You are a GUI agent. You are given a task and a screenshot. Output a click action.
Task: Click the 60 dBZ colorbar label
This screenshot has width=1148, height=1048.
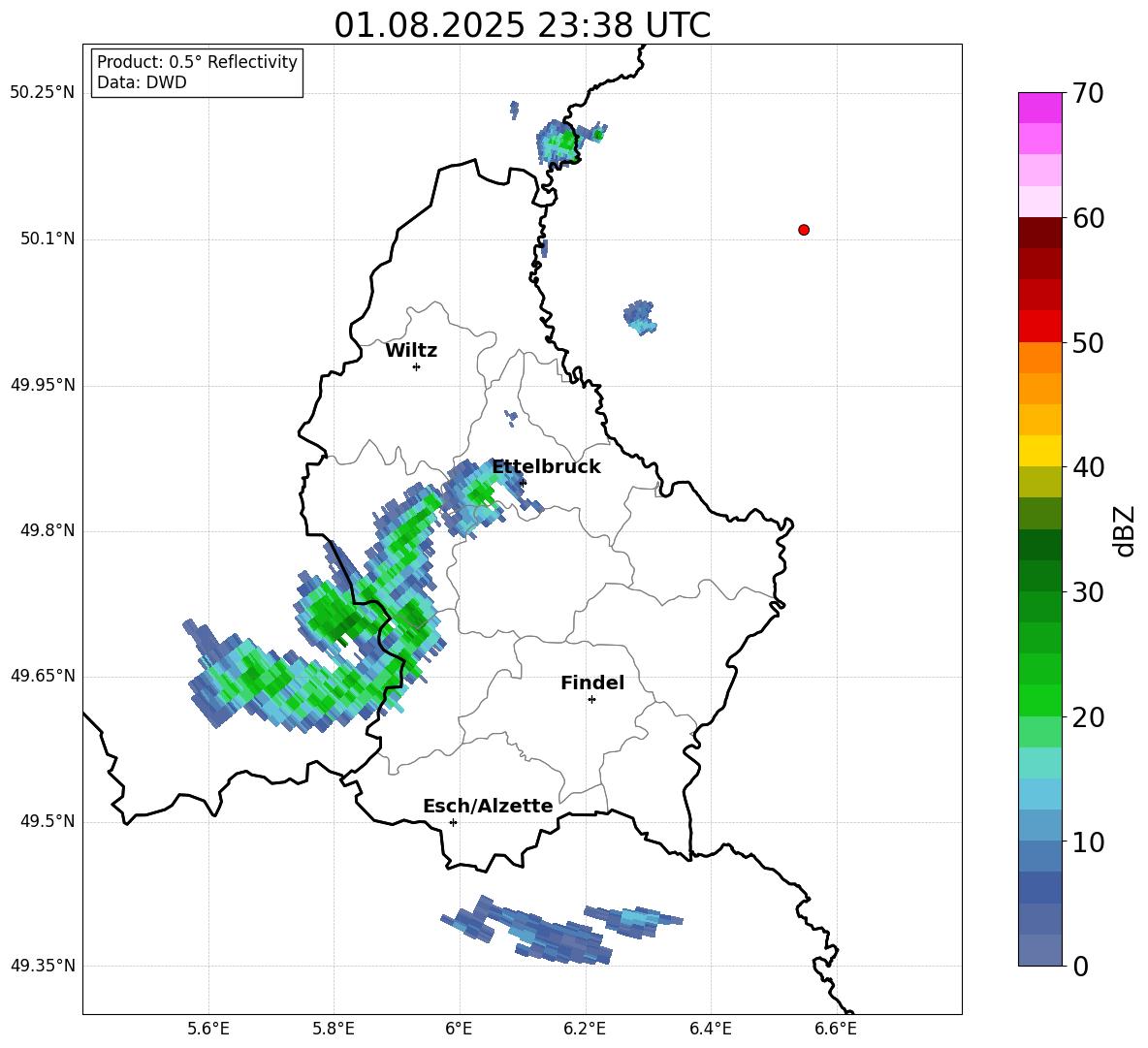click(1088, 218)
